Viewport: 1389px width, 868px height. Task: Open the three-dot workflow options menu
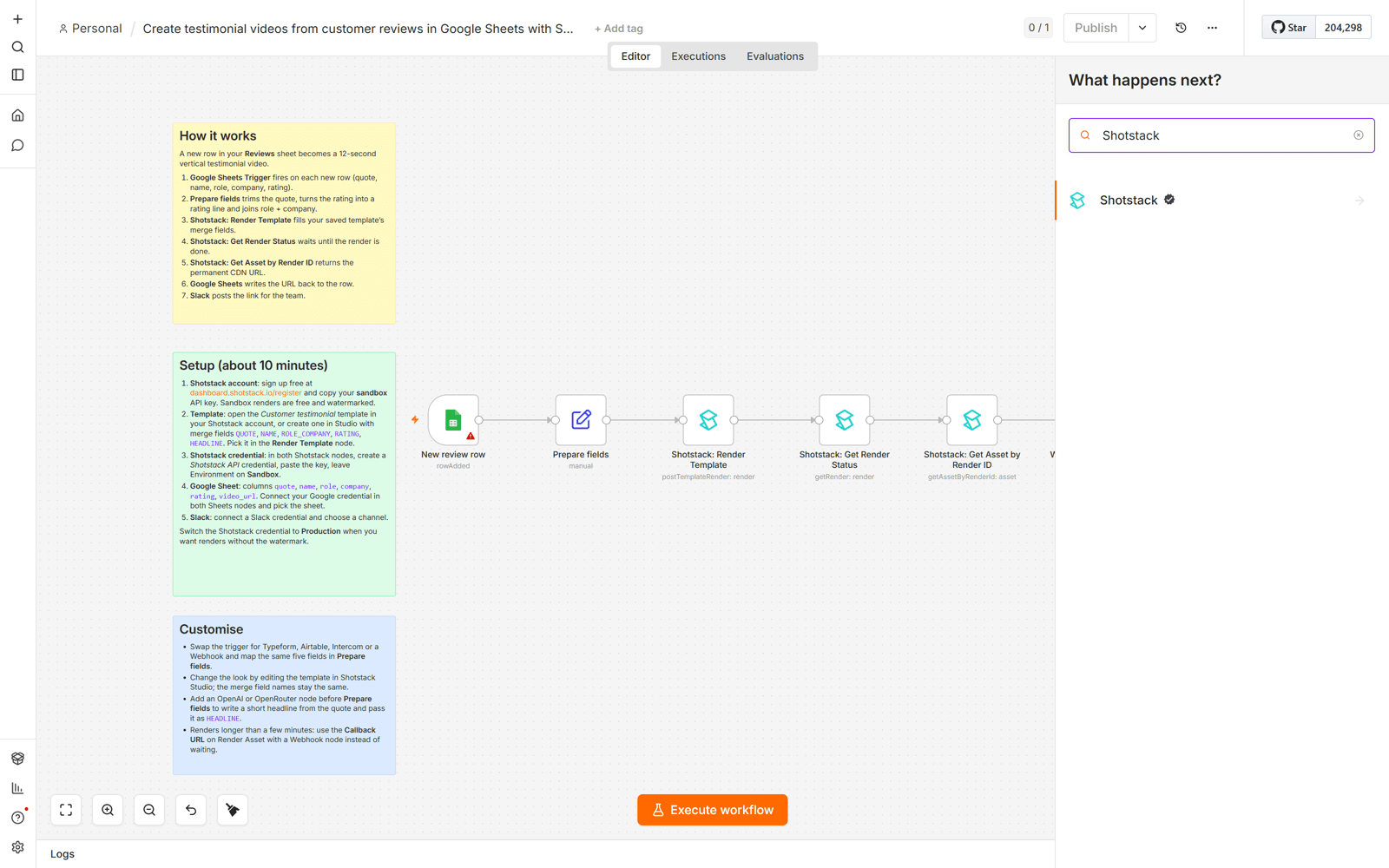click(1212, 28)
